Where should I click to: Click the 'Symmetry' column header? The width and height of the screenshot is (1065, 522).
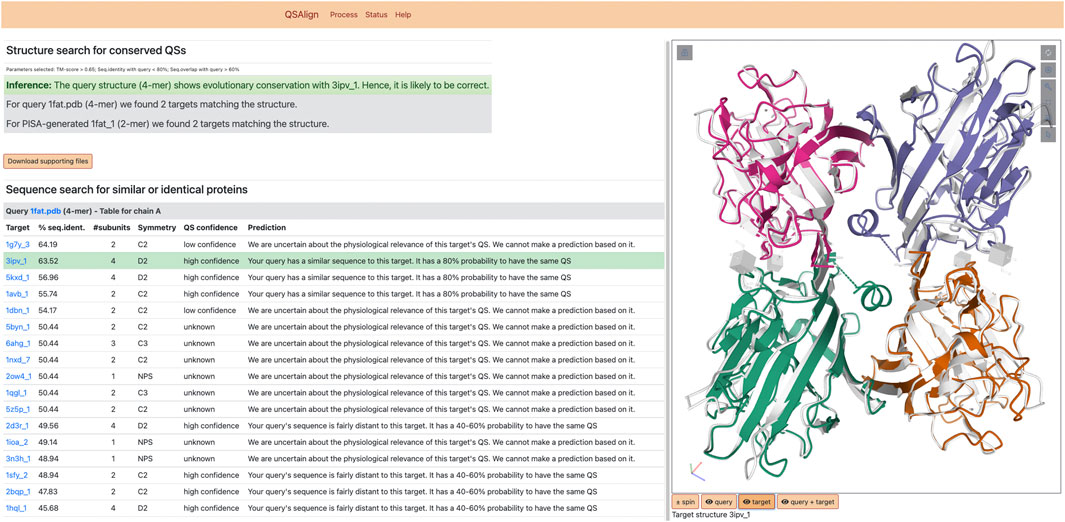pos(157,227)
